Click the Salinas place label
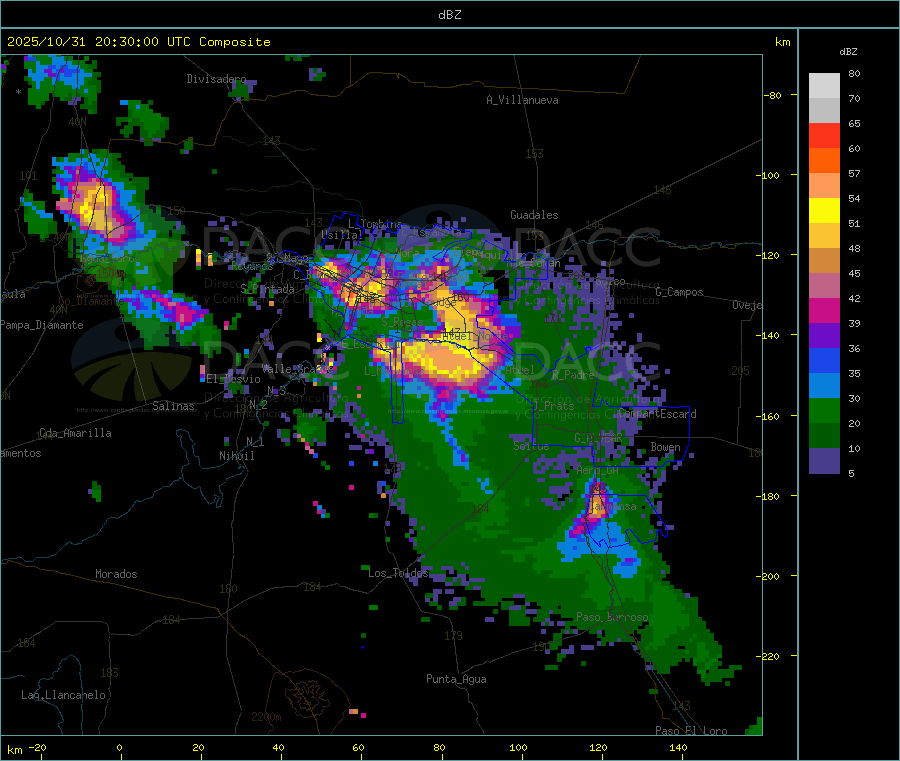Image resolution: width=900 pixels, height=761 pixels. (x=173, y=406)
